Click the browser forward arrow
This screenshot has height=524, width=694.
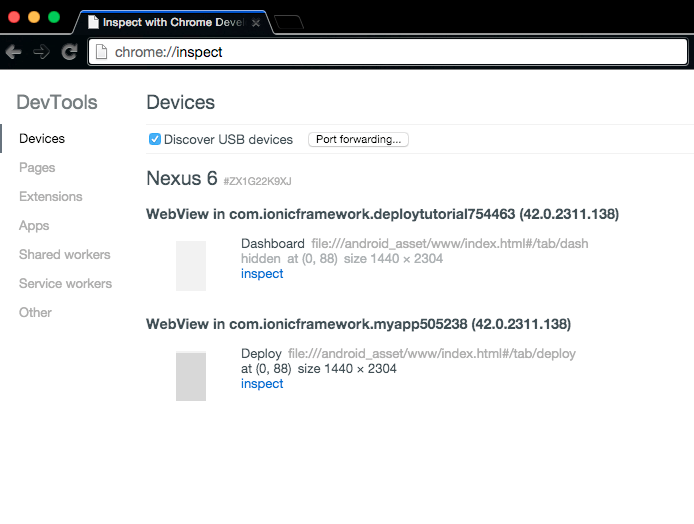pyautogui.click(x=41, y=52)
